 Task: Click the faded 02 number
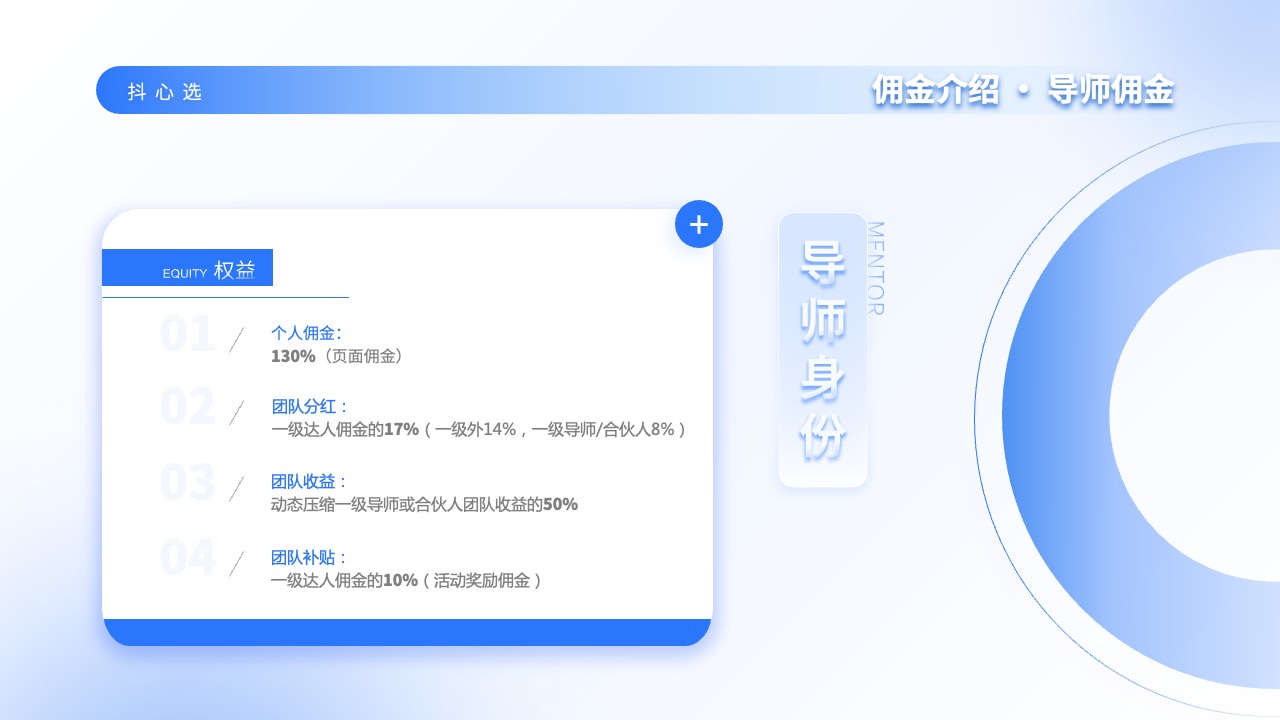click(187, 407)
